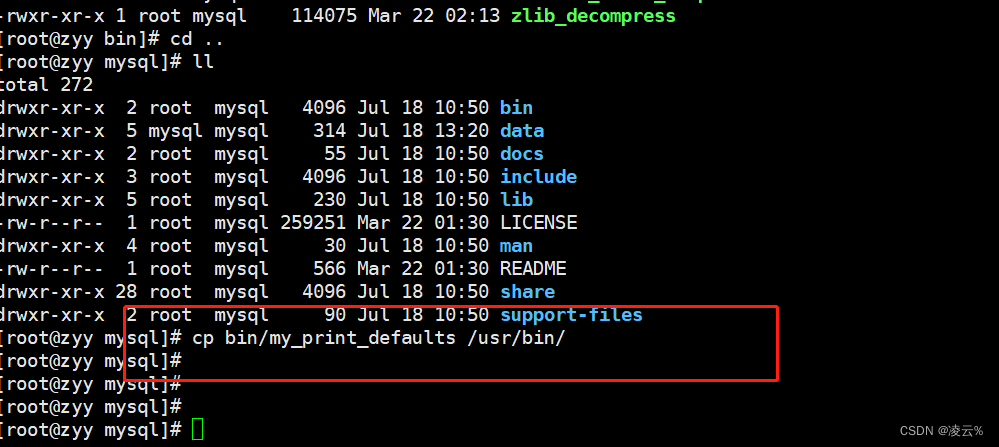
Task: Click the link count 28 in share row
Action: [x=126, y=292]
